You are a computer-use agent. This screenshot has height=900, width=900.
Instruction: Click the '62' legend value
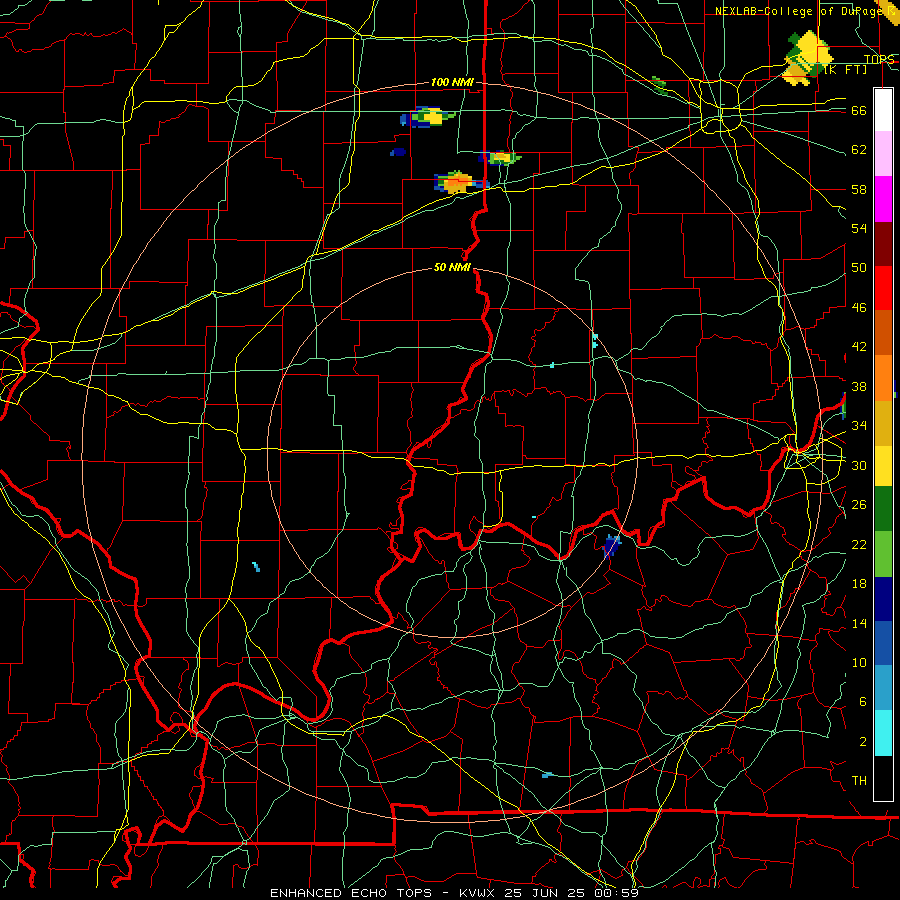coord(859,150)
